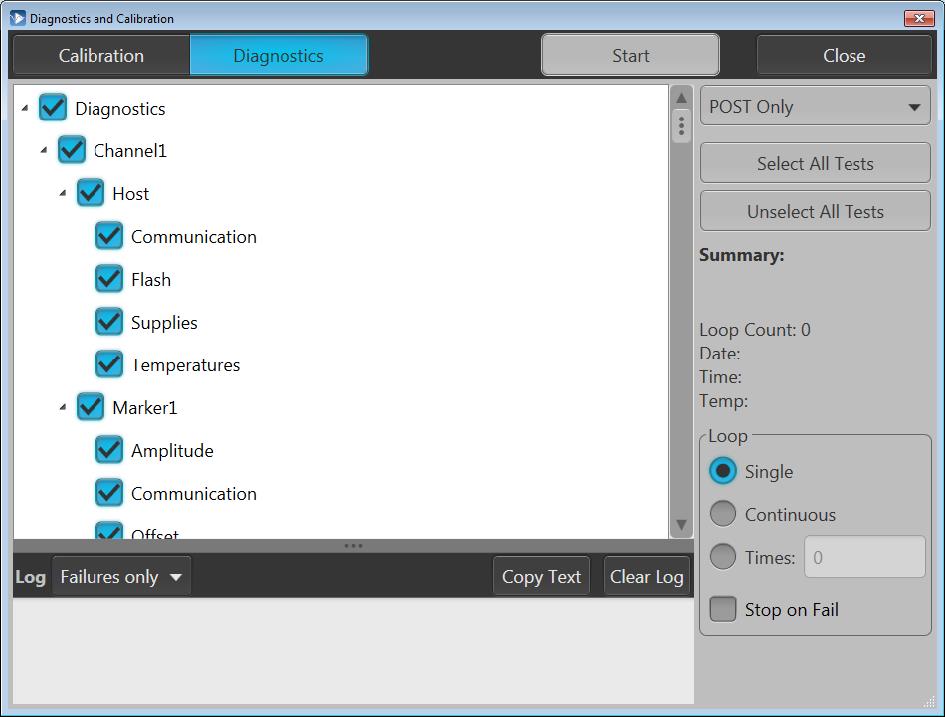
Task: Collapse the Marker1 tree node
Action: pos(63,408)
